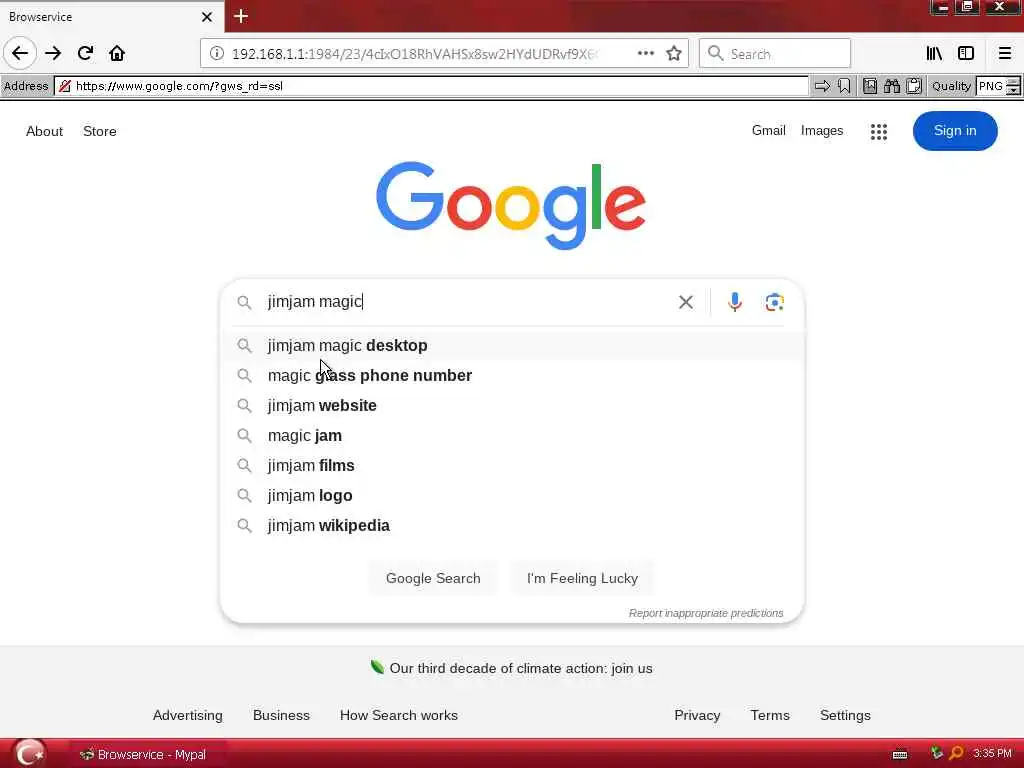Click the Browservice clipboard icon

(914, 86)
